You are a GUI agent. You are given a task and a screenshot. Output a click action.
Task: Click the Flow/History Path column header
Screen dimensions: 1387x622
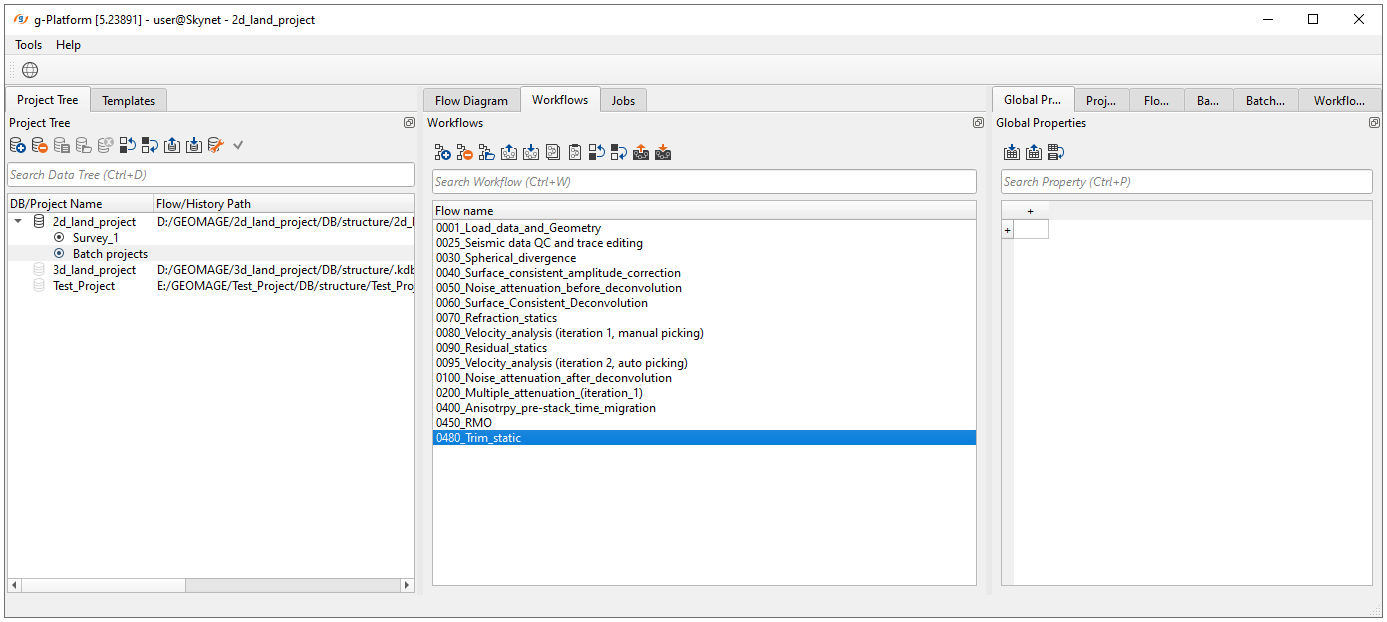(203, 204)
